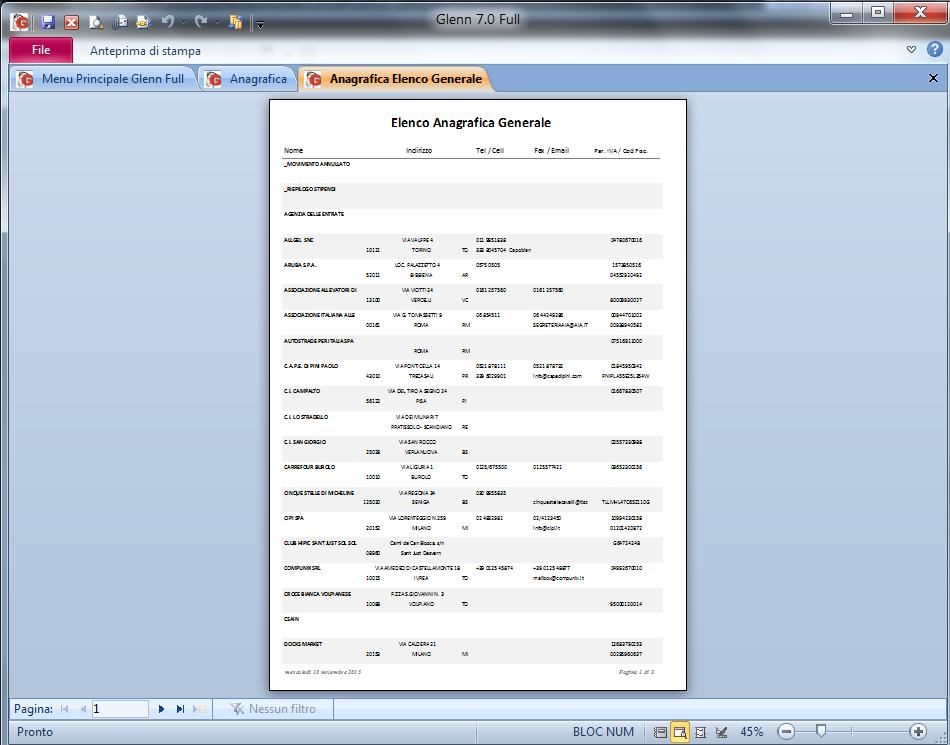
Task: Click the undo arrow icon
Action: pos(168,22)
